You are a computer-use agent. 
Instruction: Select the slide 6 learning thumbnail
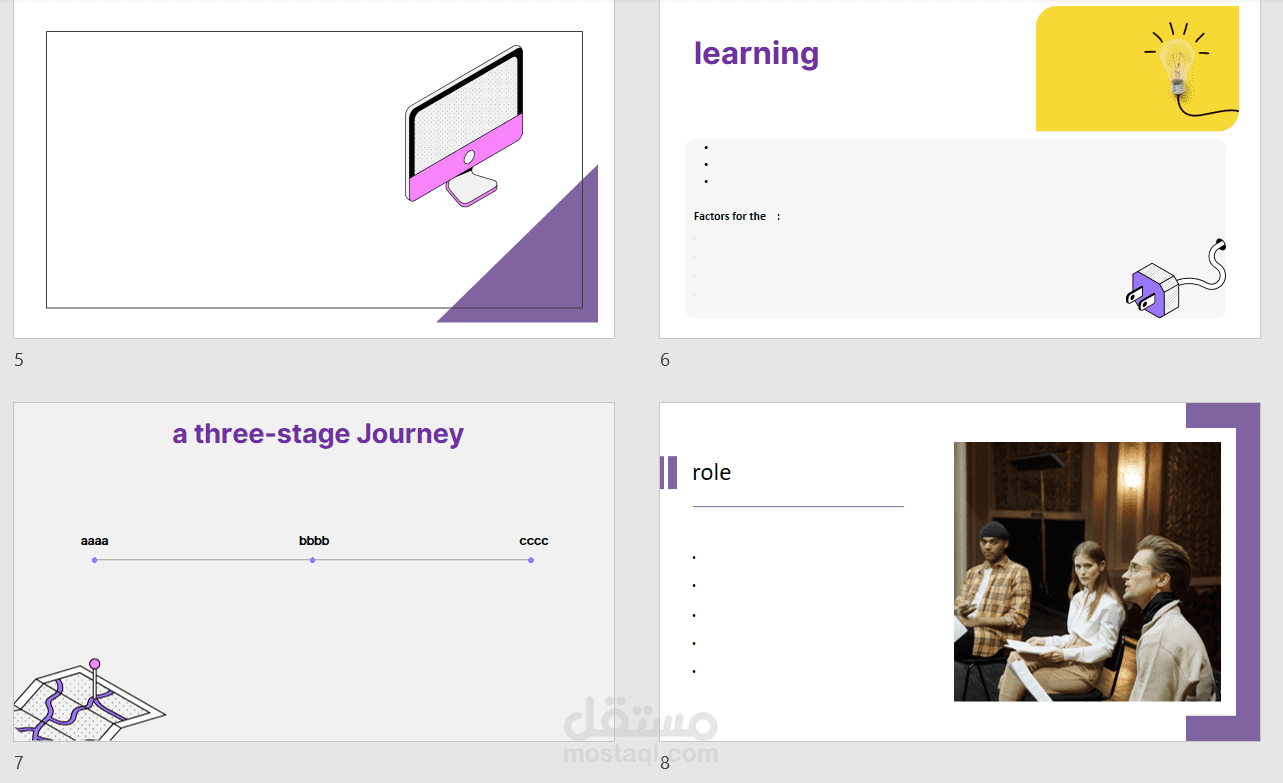[960, 169]
